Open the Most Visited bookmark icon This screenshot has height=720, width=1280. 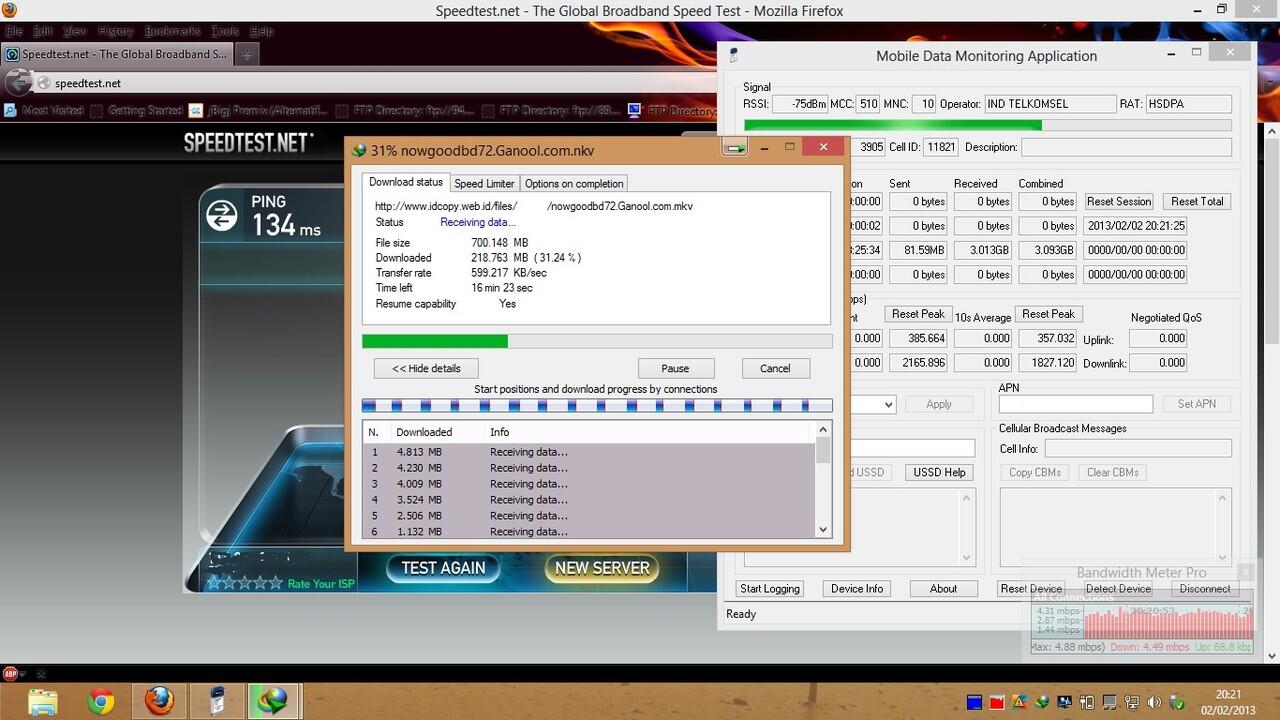11,110
